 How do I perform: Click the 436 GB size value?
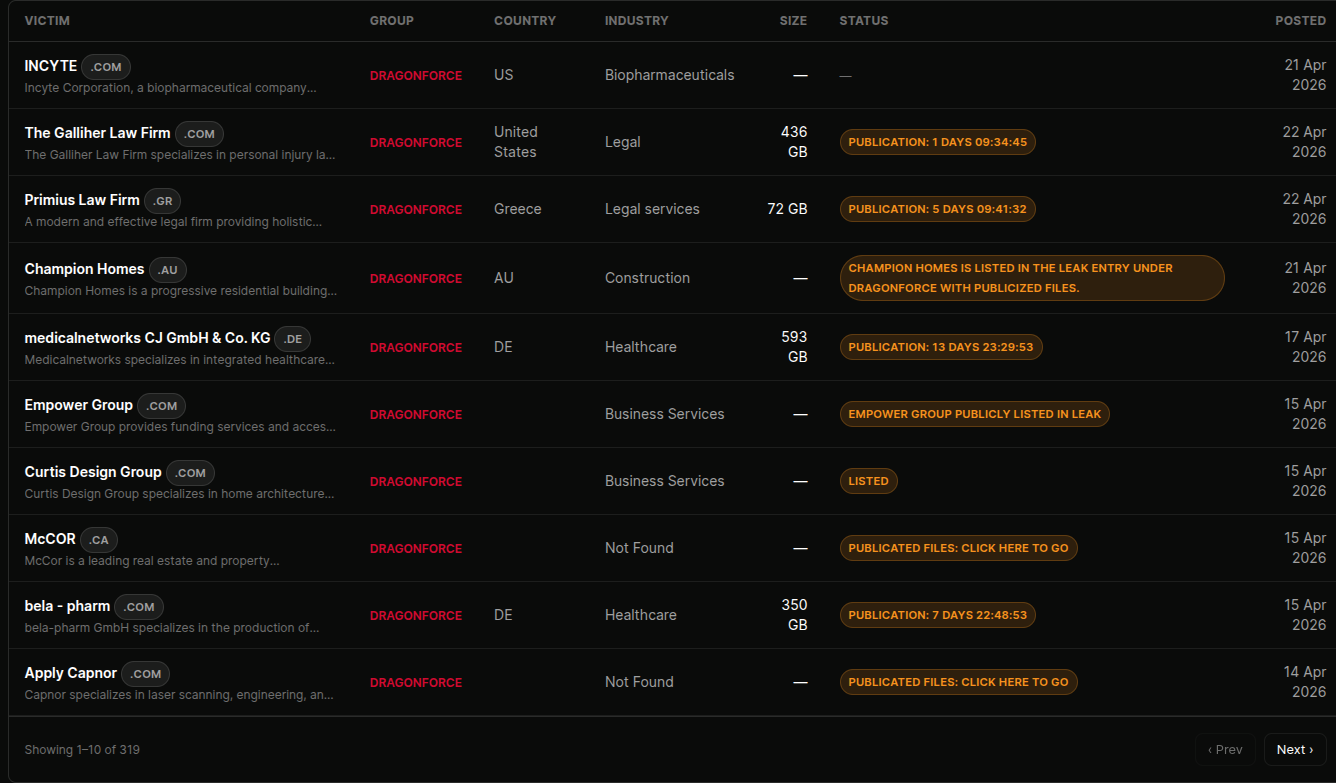tap(794, 142)
